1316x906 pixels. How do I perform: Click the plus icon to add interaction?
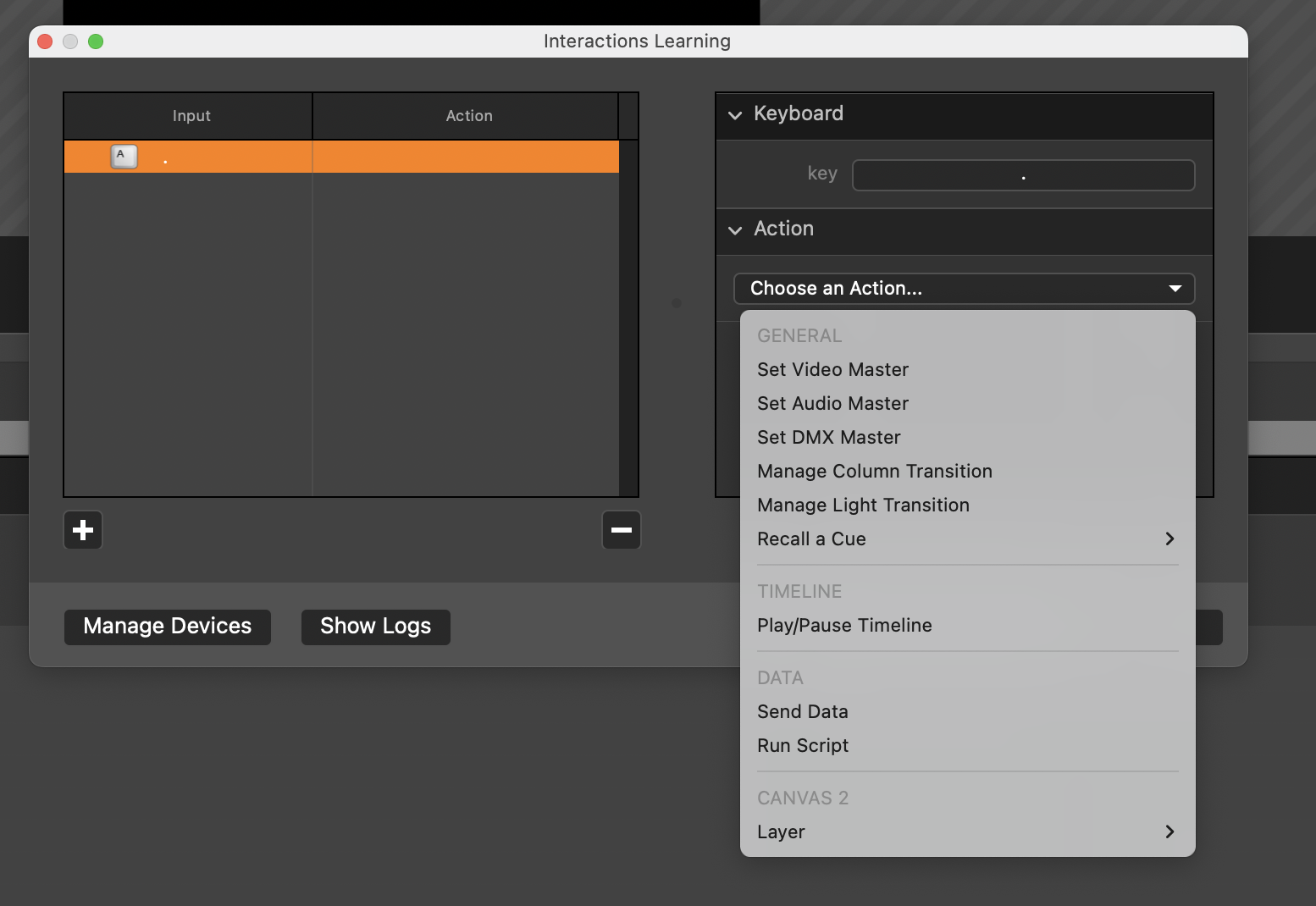pyautogui.click(x=83, y=531)
